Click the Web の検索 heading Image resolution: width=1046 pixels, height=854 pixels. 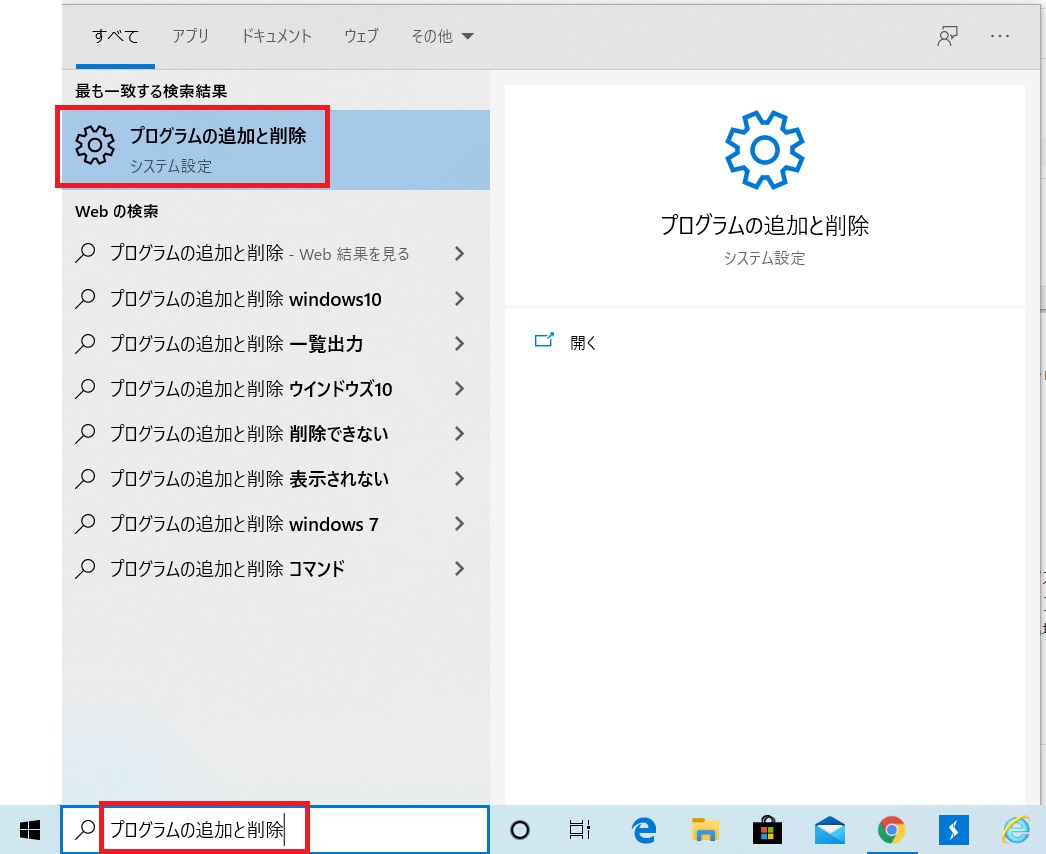(117, 211)
